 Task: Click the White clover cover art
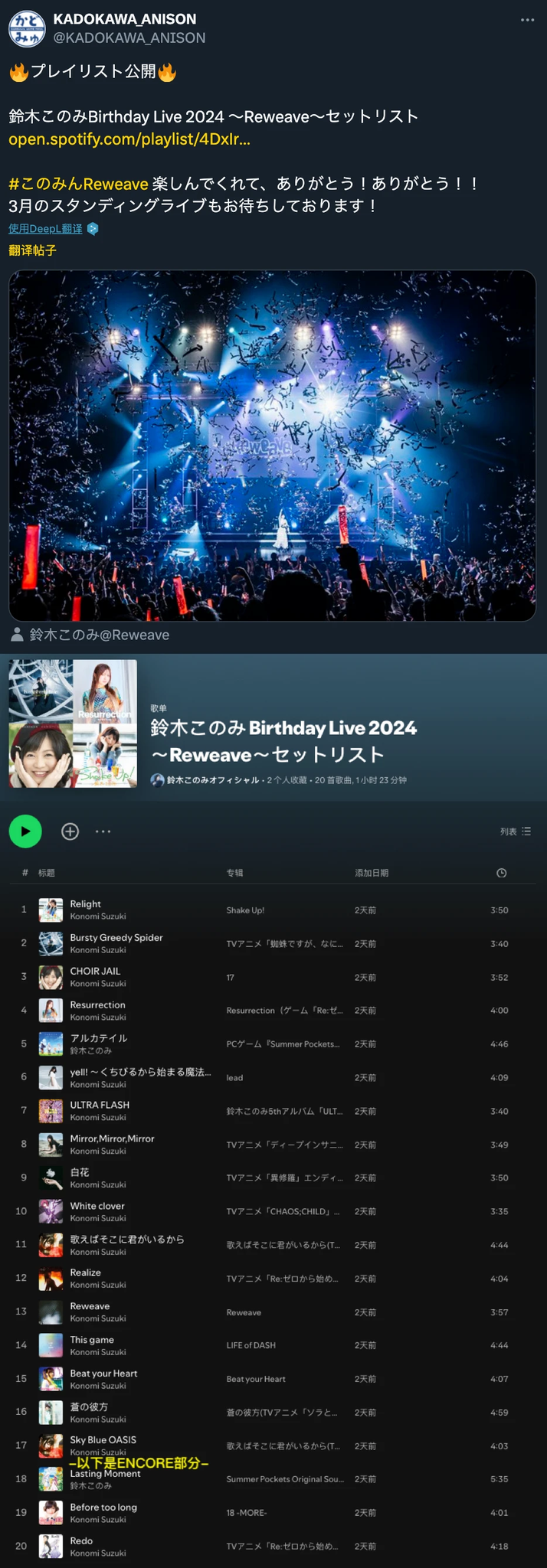pyautogui.click(x=51, y=1211)
